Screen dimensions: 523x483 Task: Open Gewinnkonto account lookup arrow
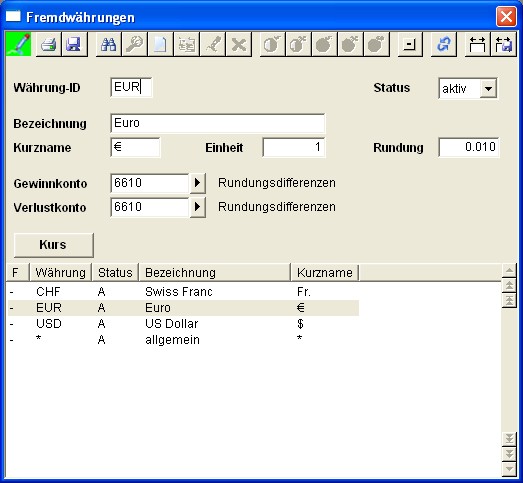(x=197, y=183)
